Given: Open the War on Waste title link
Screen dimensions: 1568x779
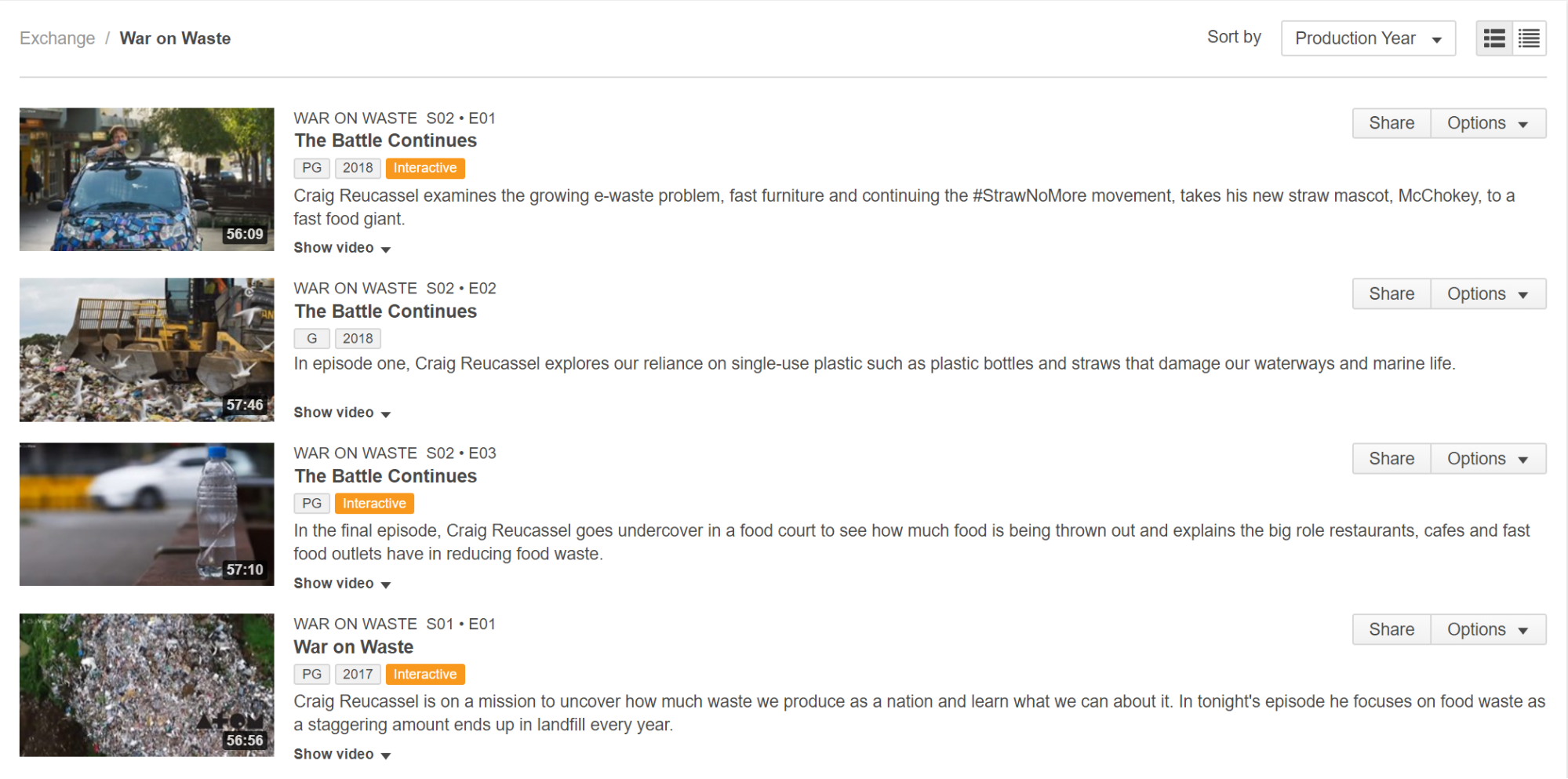Looking at the screenshot, I should point(354,647).
